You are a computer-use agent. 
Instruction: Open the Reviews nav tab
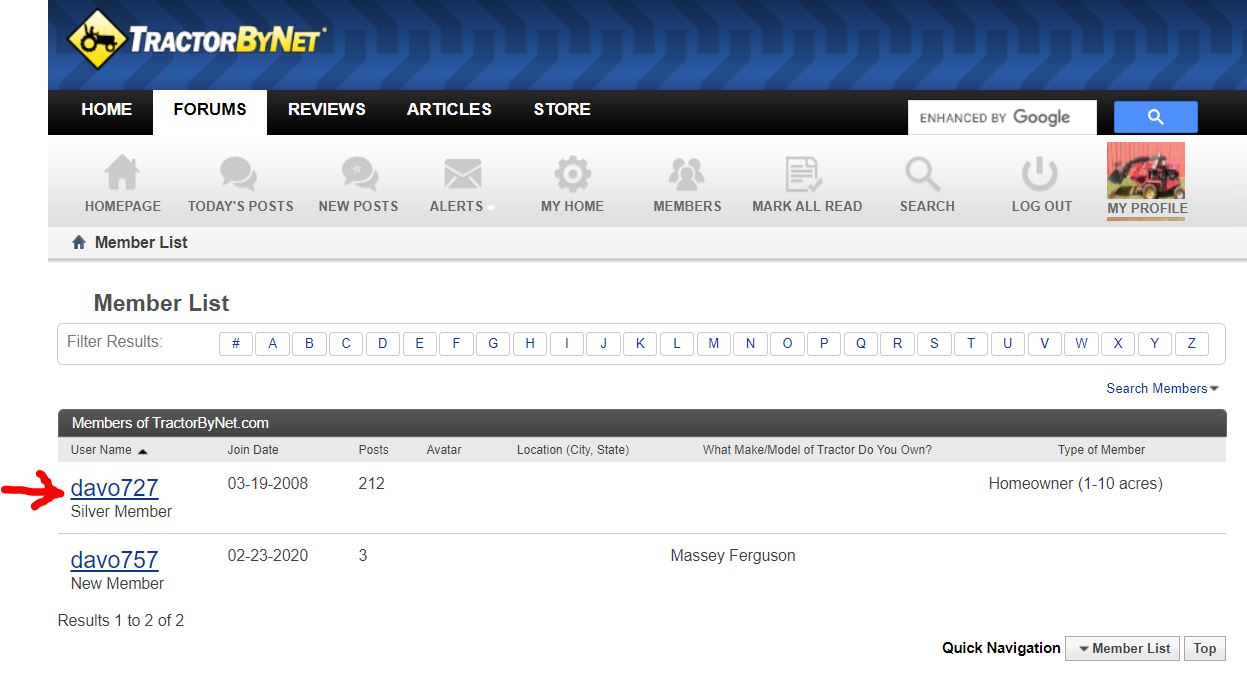pyautogui.click(x=327, y=110)
